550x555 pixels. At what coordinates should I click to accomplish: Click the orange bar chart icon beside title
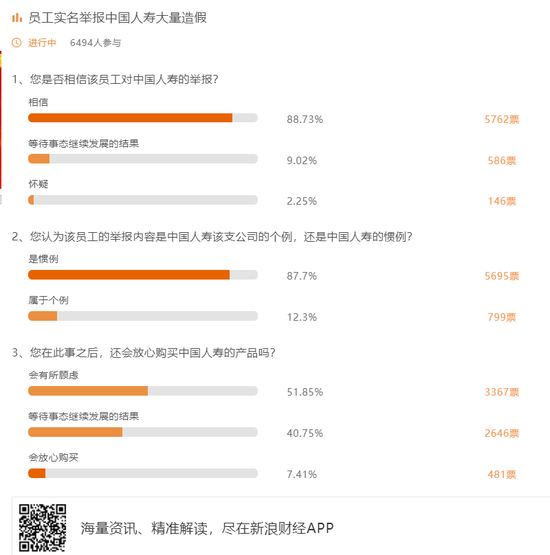pyautogui.click(x=17, y=17)
